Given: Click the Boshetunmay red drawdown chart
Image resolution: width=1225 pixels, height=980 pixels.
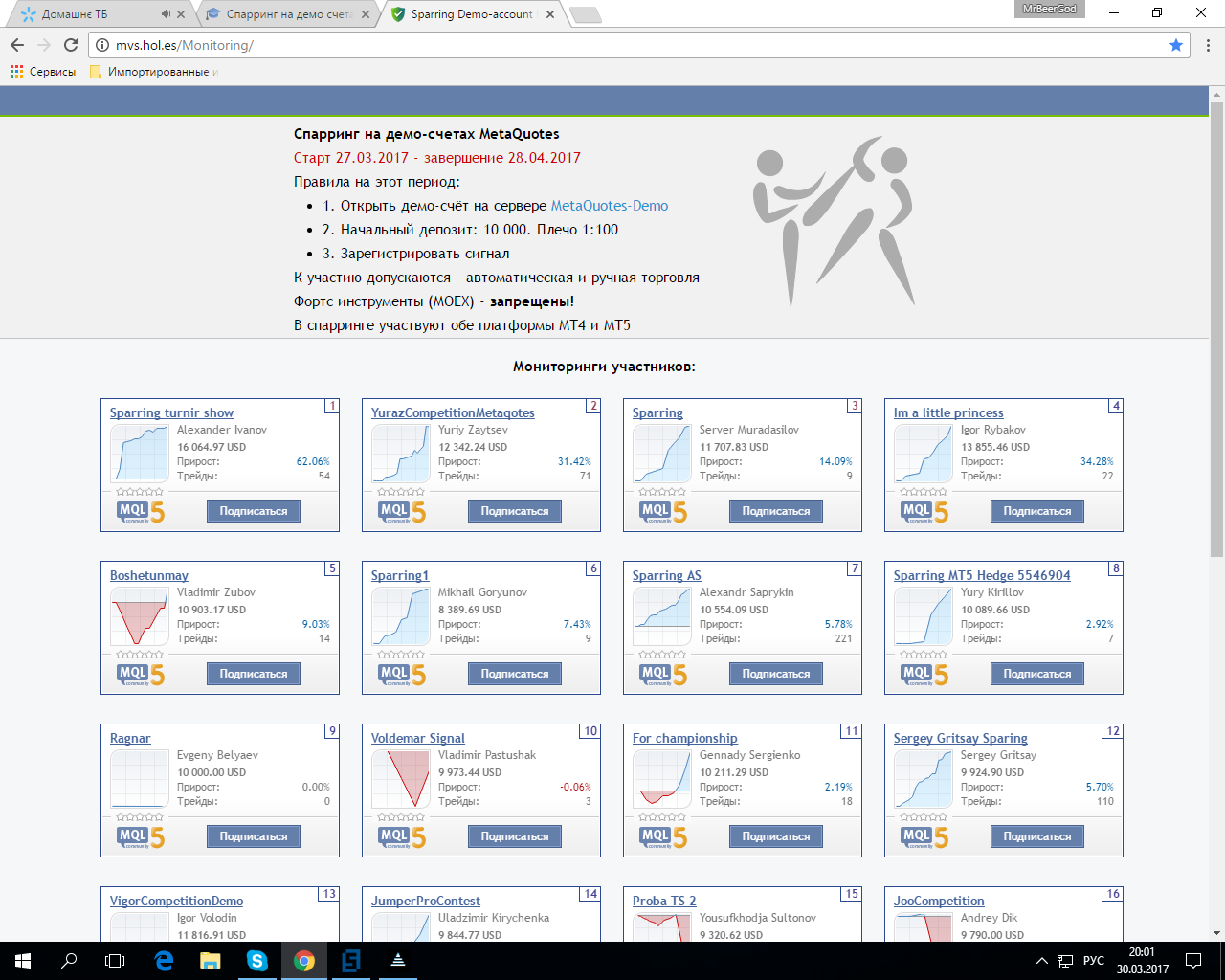Looking at the screenshot, I should pos(140,615).
